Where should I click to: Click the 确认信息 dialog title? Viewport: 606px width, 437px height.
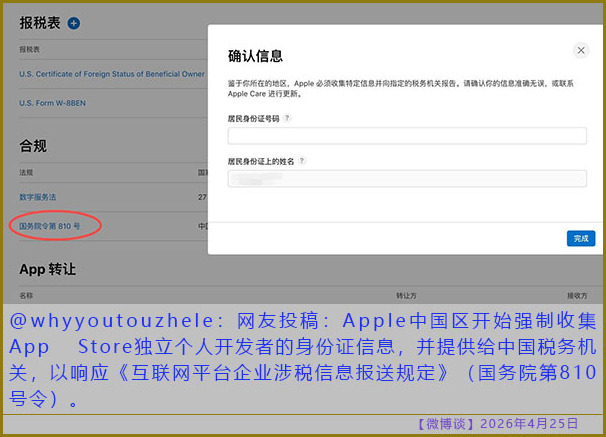(256, 57)
